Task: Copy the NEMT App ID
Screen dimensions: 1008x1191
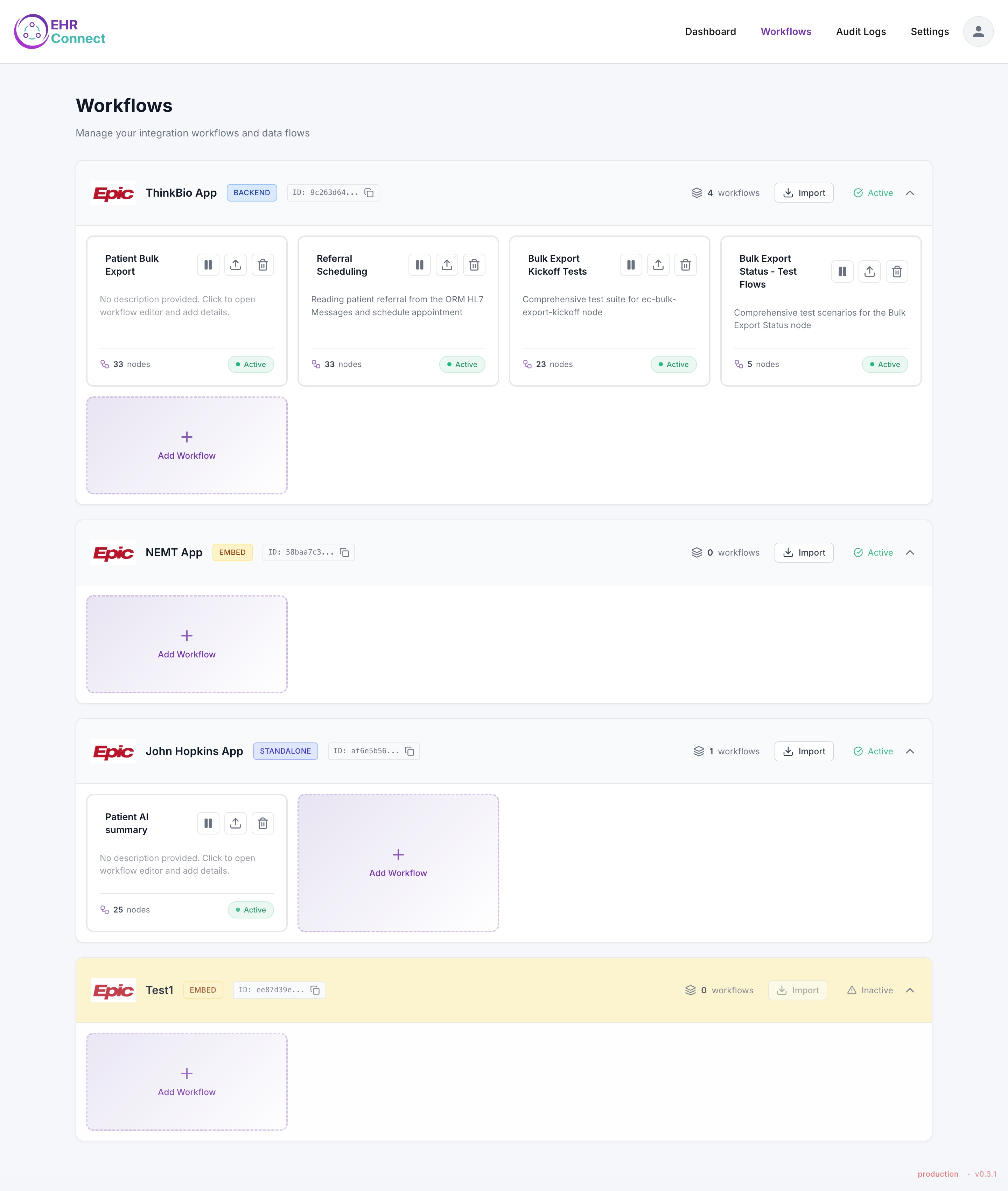Action: pos(344,552)
